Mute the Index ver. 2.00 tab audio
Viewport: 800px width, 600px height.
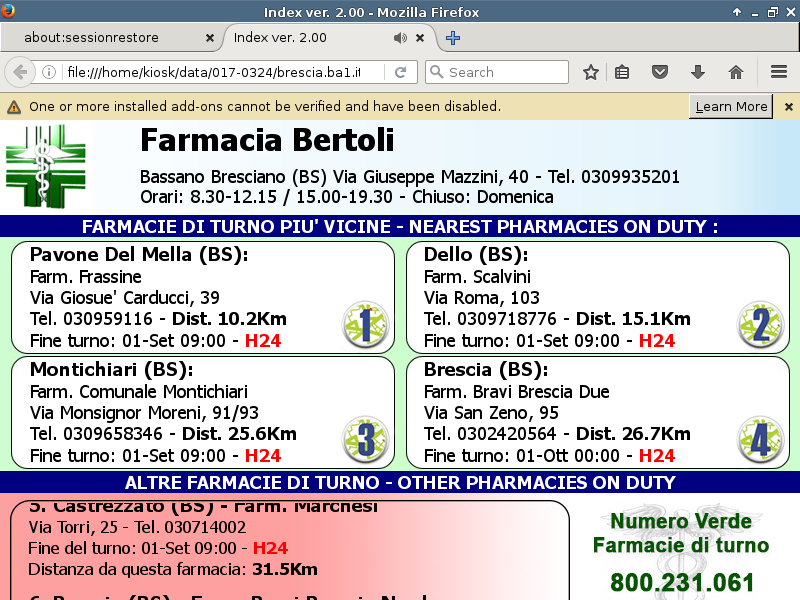point(400,38)
